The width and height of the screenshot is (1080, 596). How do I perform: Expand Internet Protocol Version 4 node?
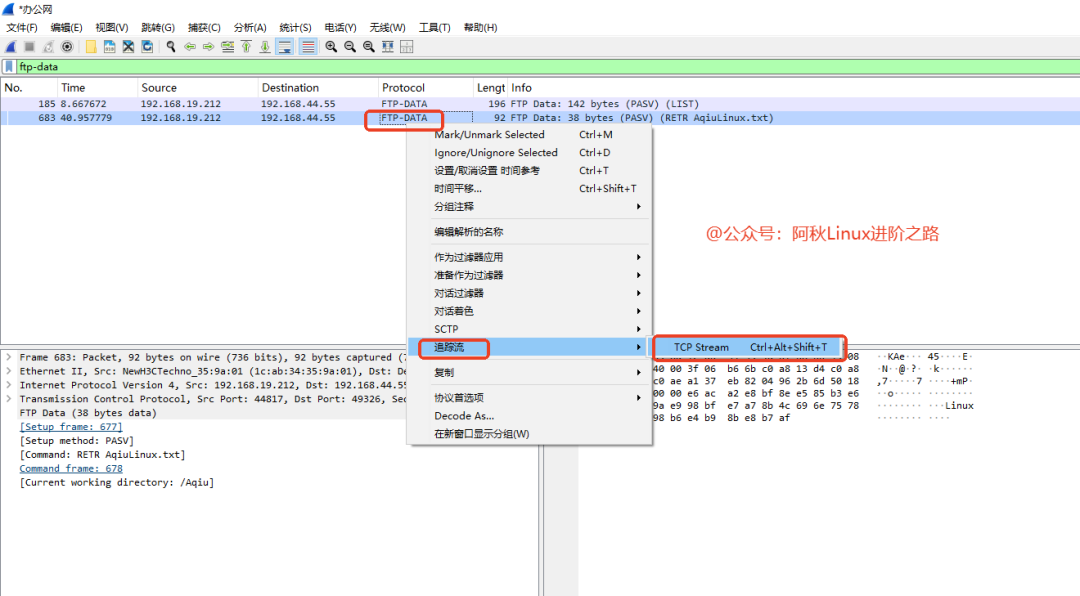point(9,385)
